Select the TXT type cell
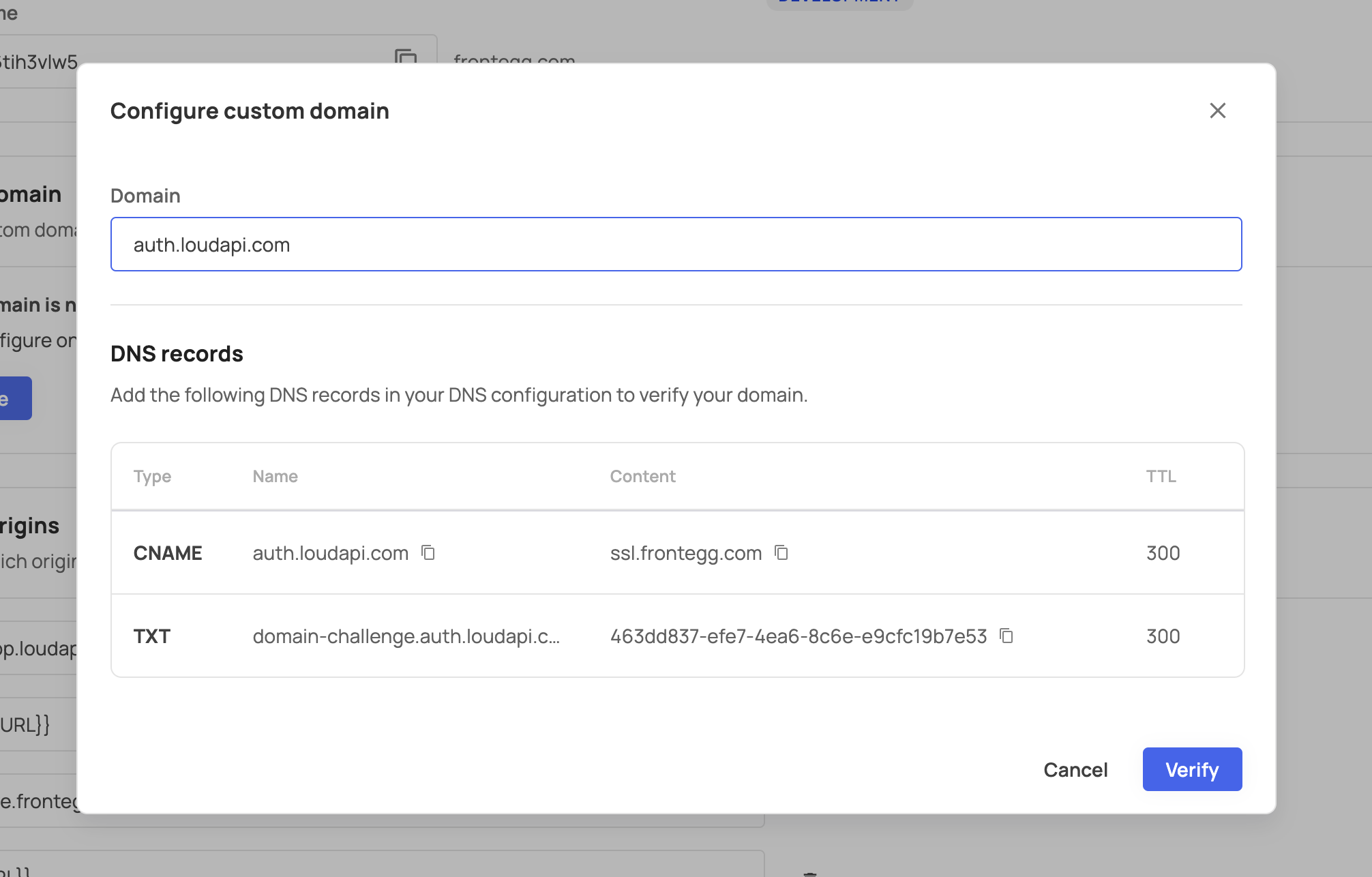 coord(152,636)
